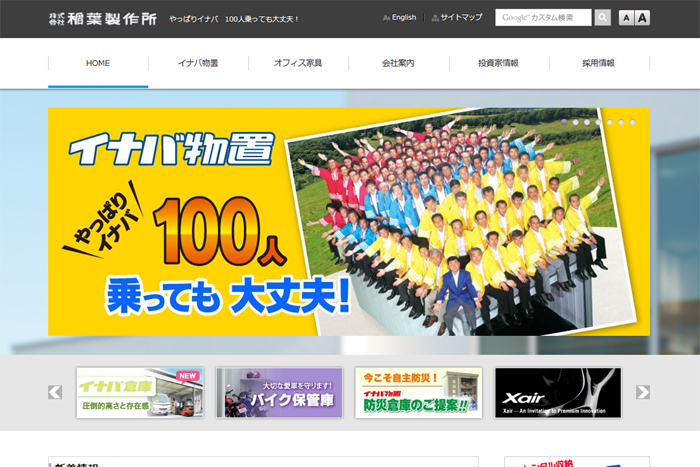Open the 採用情報 menu item

click(x=598, y=63)
